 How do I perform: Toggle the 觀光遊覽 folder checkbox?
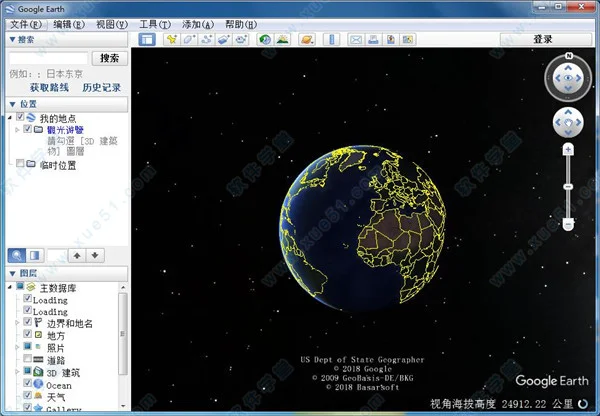tap(27, 129)
